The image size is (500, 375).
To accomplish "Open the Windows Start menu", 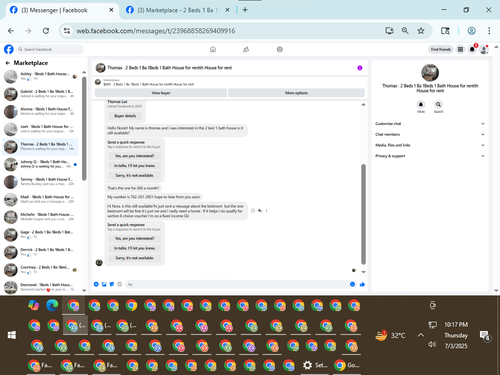I will (12, 335).
